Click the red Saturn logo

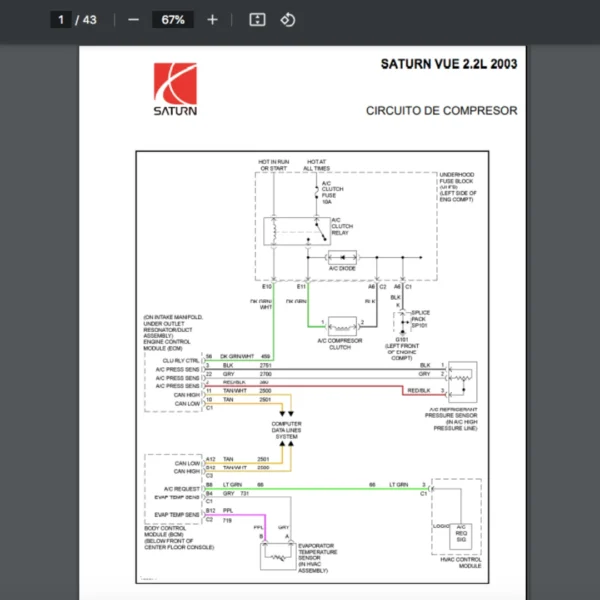(x=175, y=89)
